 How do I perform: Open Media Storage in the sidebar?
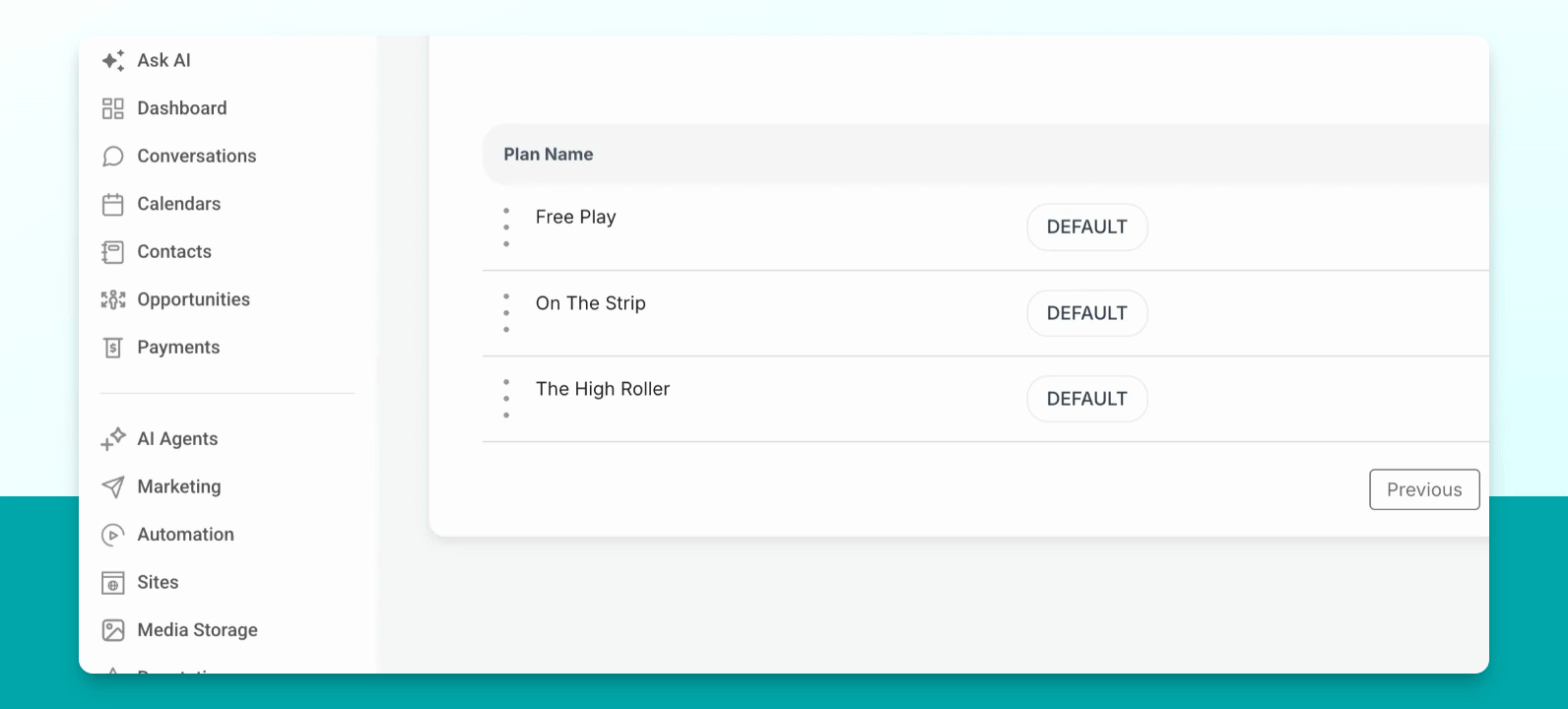(198, 630)
